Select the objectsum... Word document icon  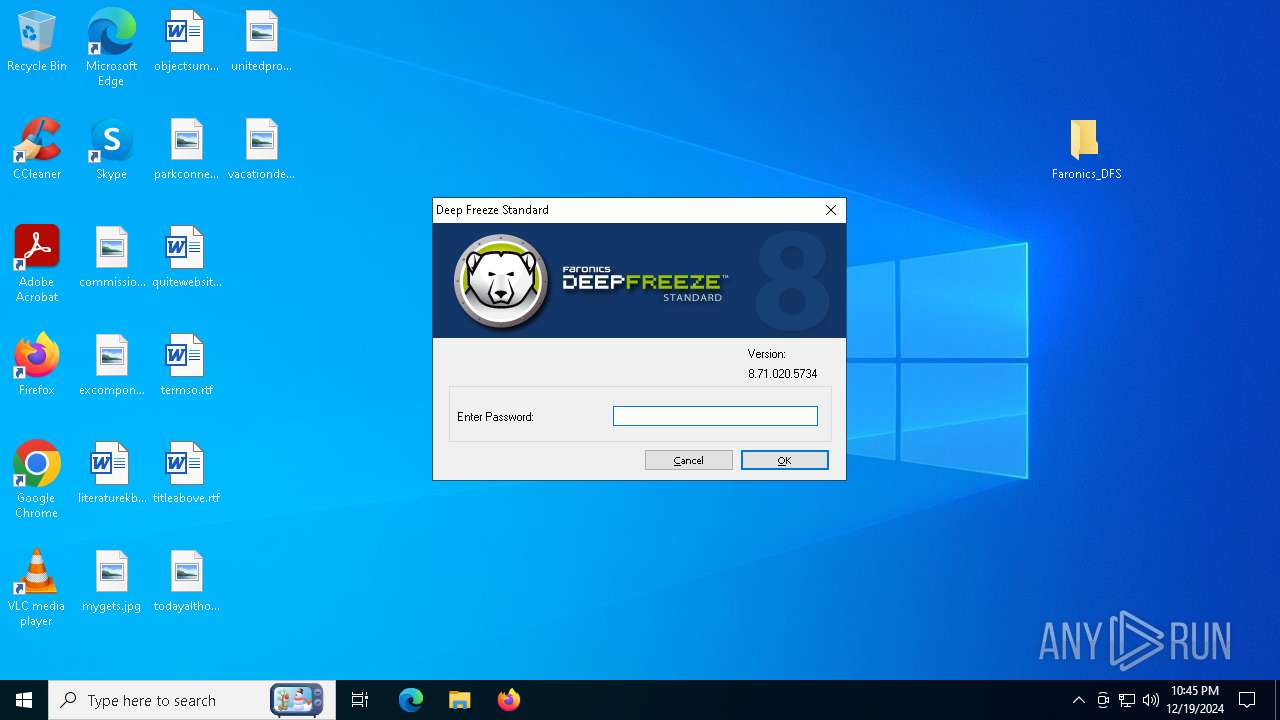pos(186,42)
